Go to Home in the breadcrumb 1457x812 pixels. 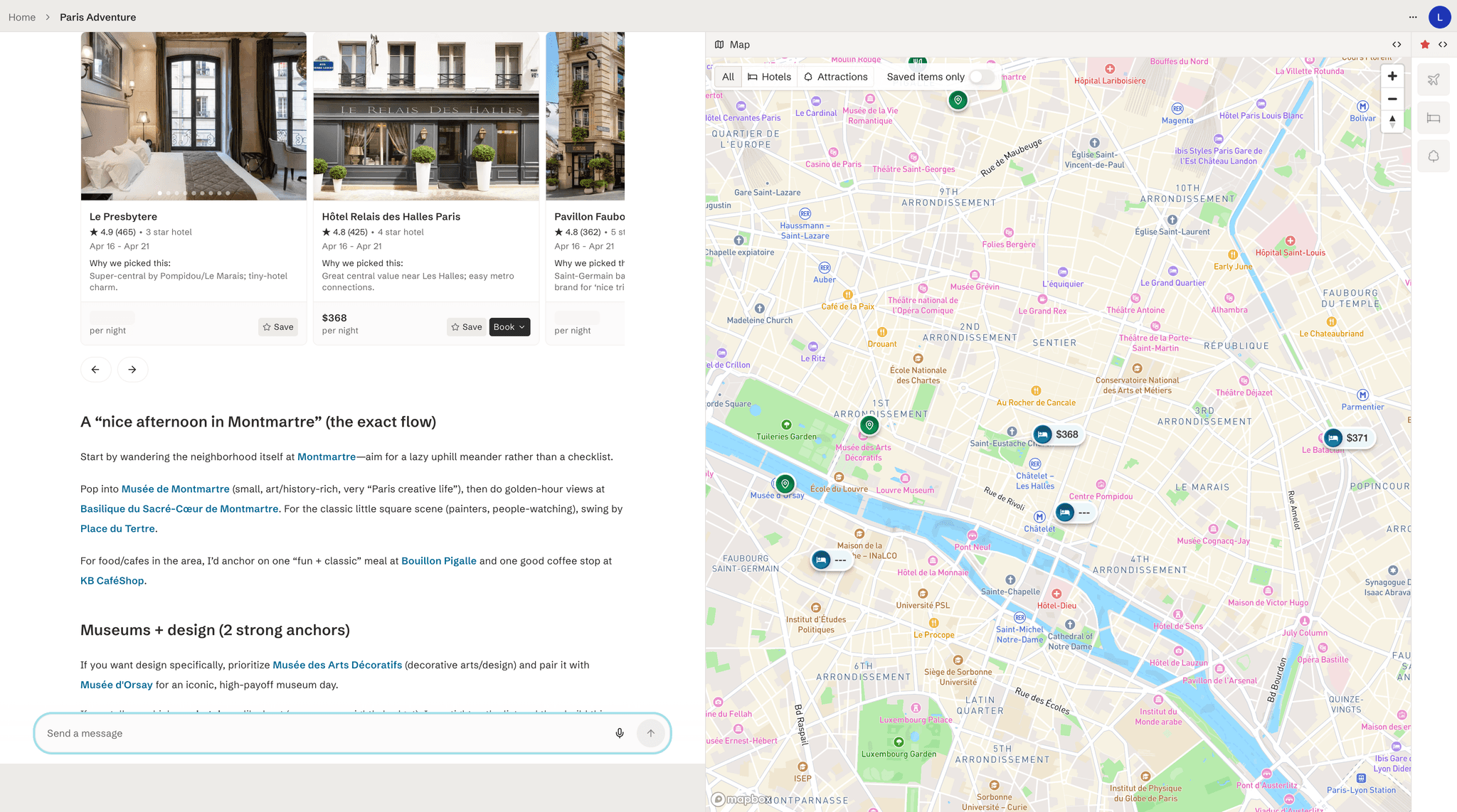(x=21, y=16)
